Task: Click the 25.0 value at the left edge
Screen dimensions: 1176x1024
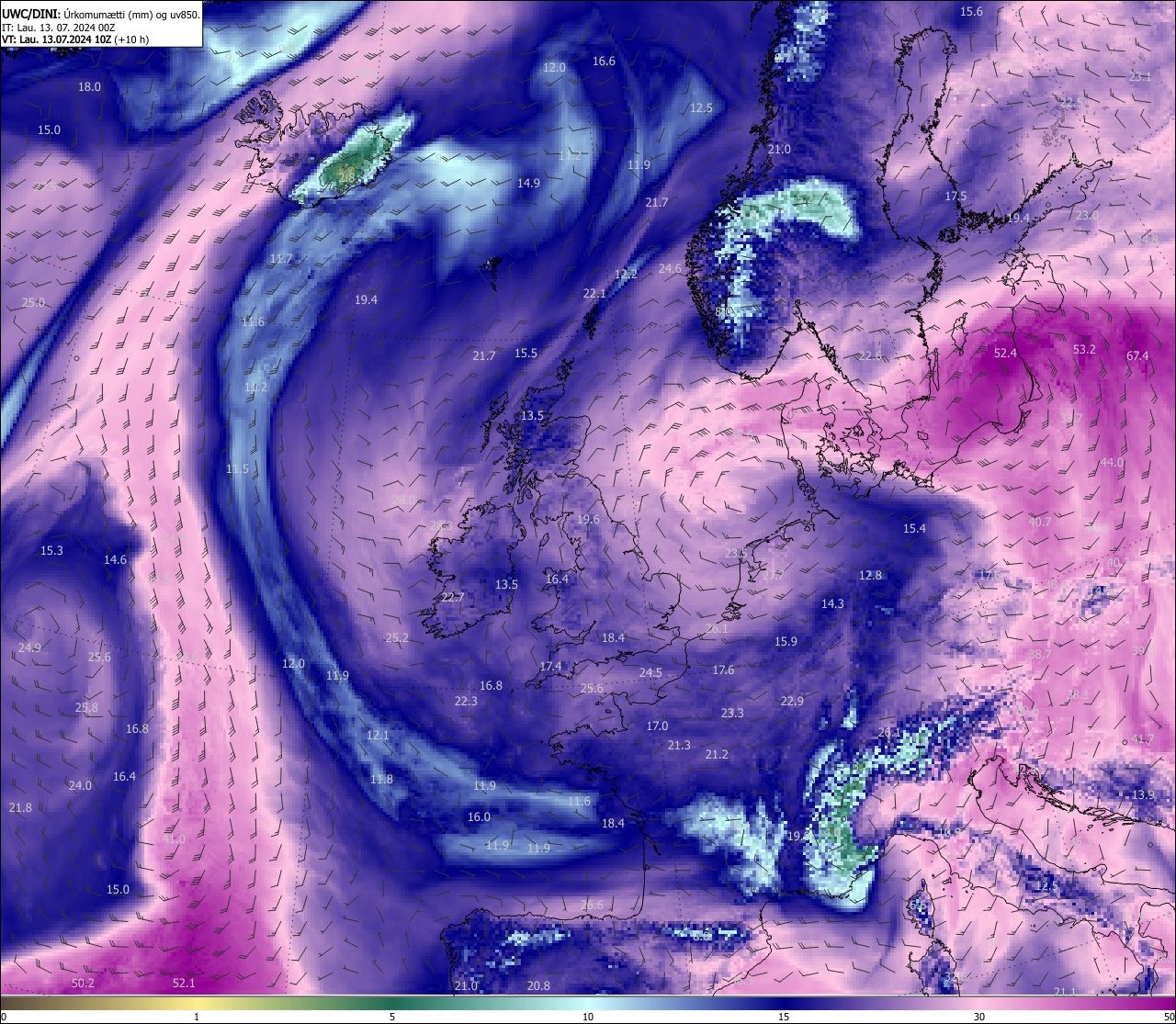Action: click(x=33, y=302)
